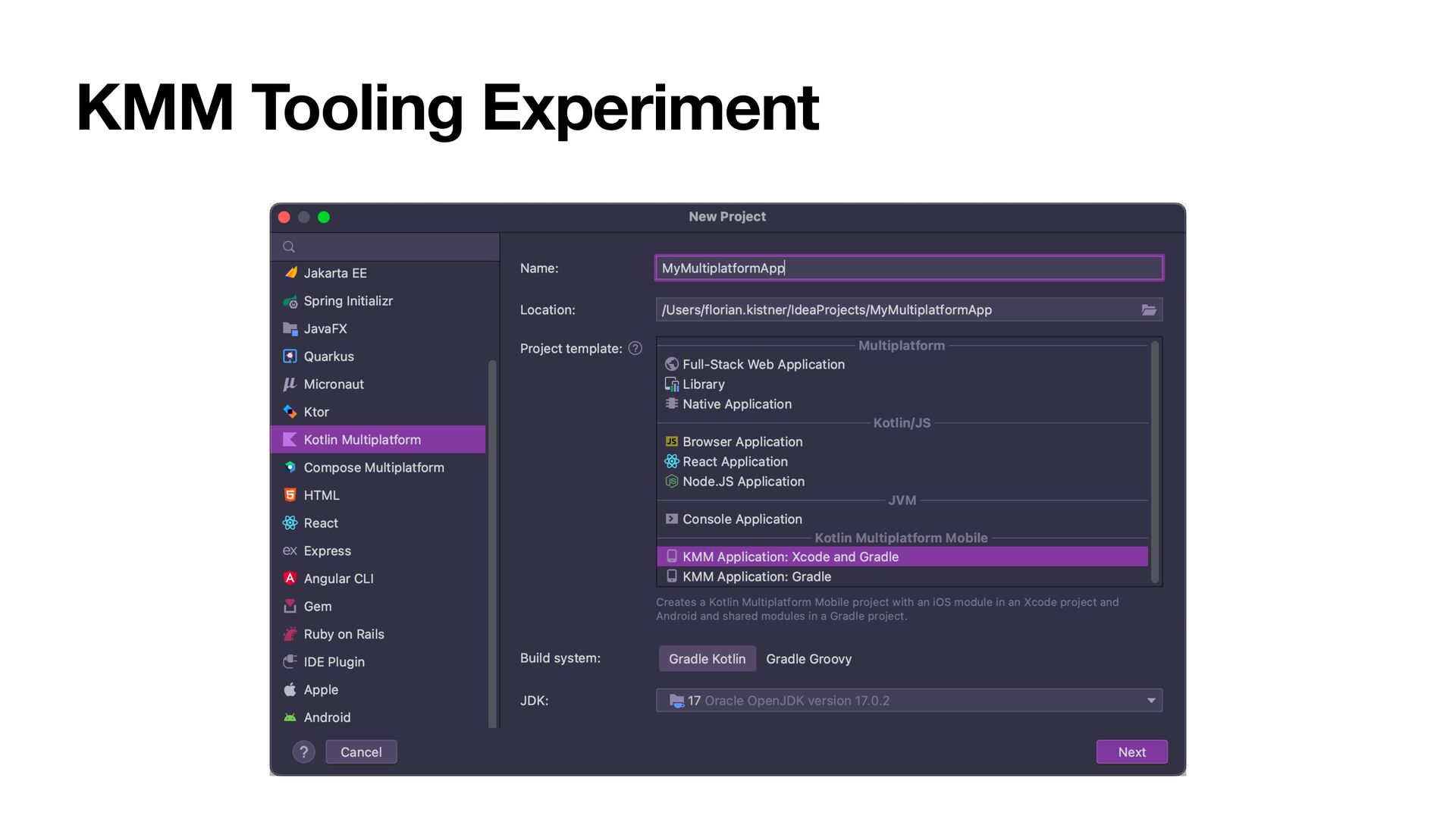Click the Library template icon
The width and height of the screenshot is (1456, 819).
[672, 384]
